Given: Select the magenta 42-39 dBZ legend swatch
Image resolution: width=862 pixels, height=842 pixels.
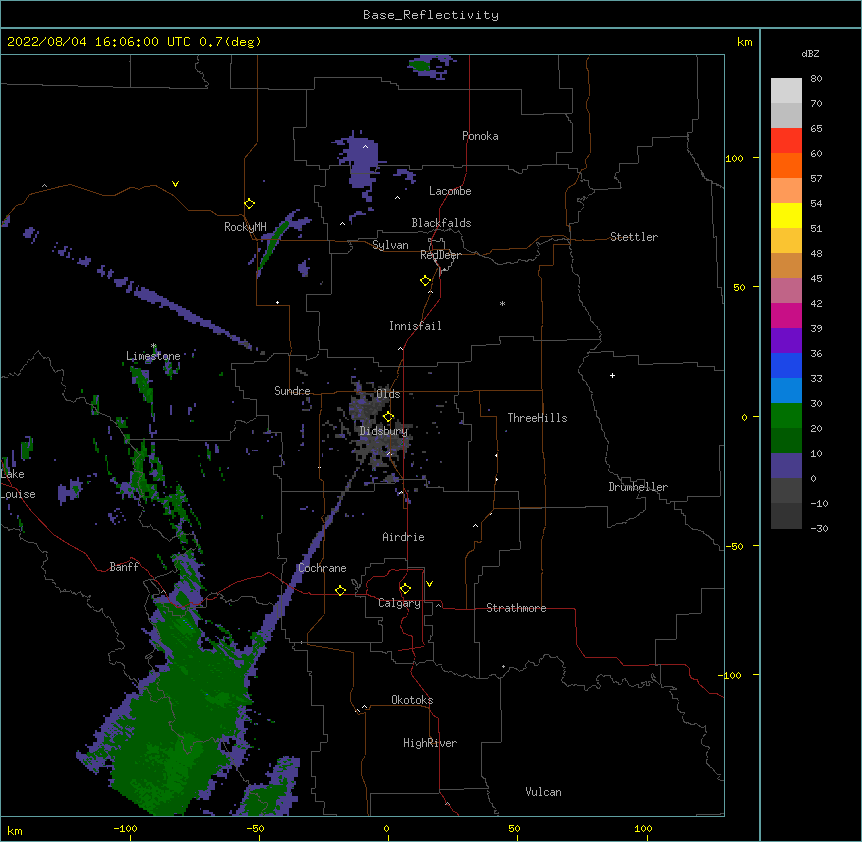Looking at the screenshot, I should click(786, 315).
